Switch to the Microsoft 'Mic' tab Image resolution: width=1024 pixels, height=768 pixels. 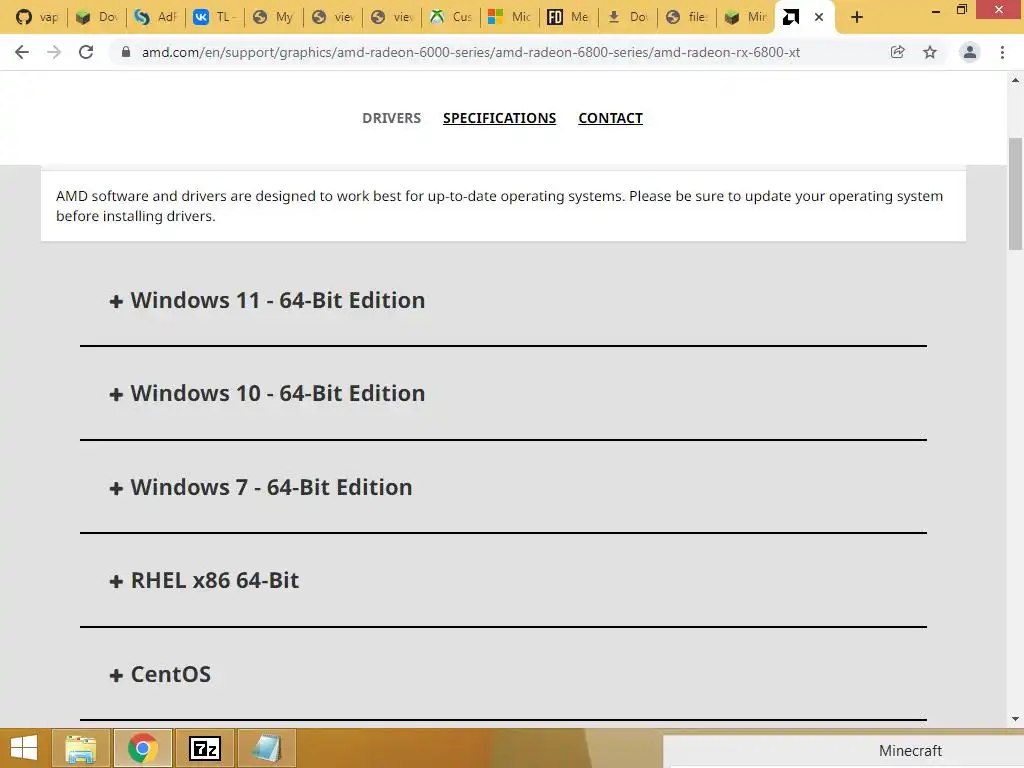509,17
